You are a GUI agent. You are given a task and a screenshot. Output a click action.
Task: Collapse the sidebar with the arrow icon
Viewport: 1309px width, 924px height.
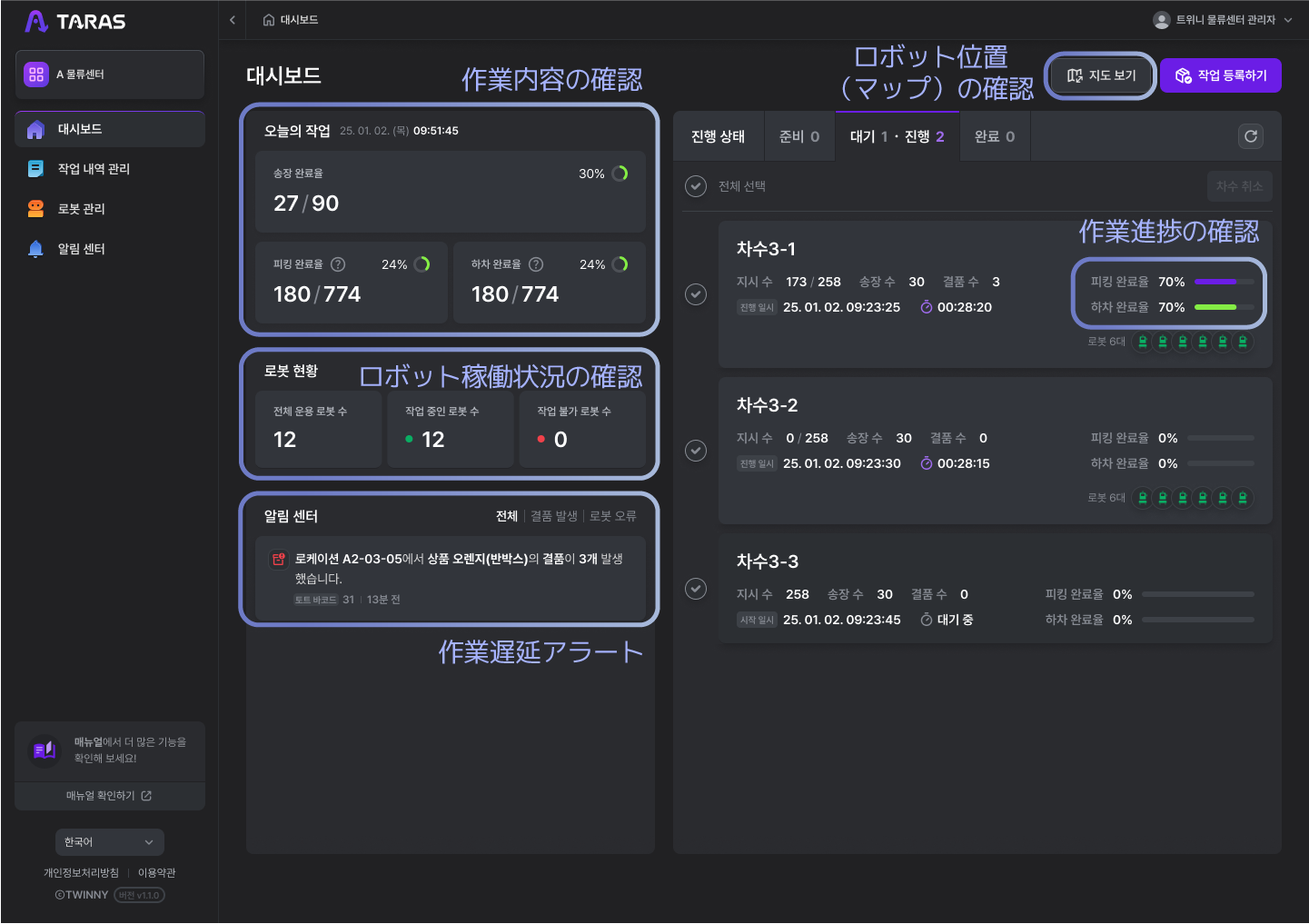[233, 20]
